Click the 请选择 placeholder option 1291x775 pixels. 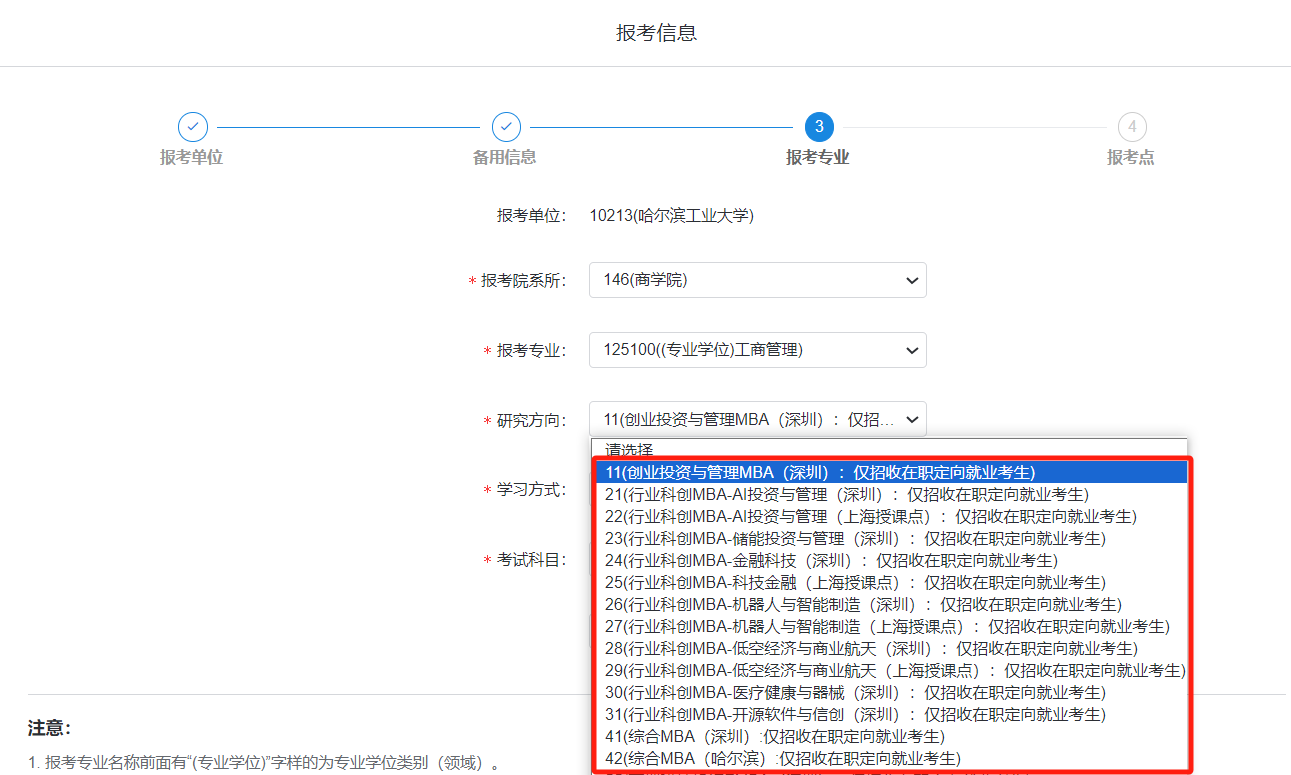tap(630, 450)
